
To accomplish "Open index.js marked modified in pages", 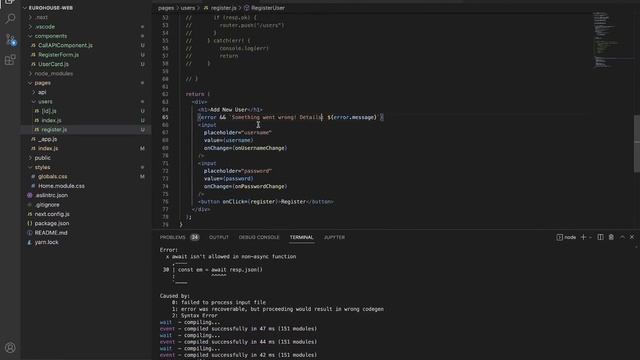I will click(x=48, y=149).
